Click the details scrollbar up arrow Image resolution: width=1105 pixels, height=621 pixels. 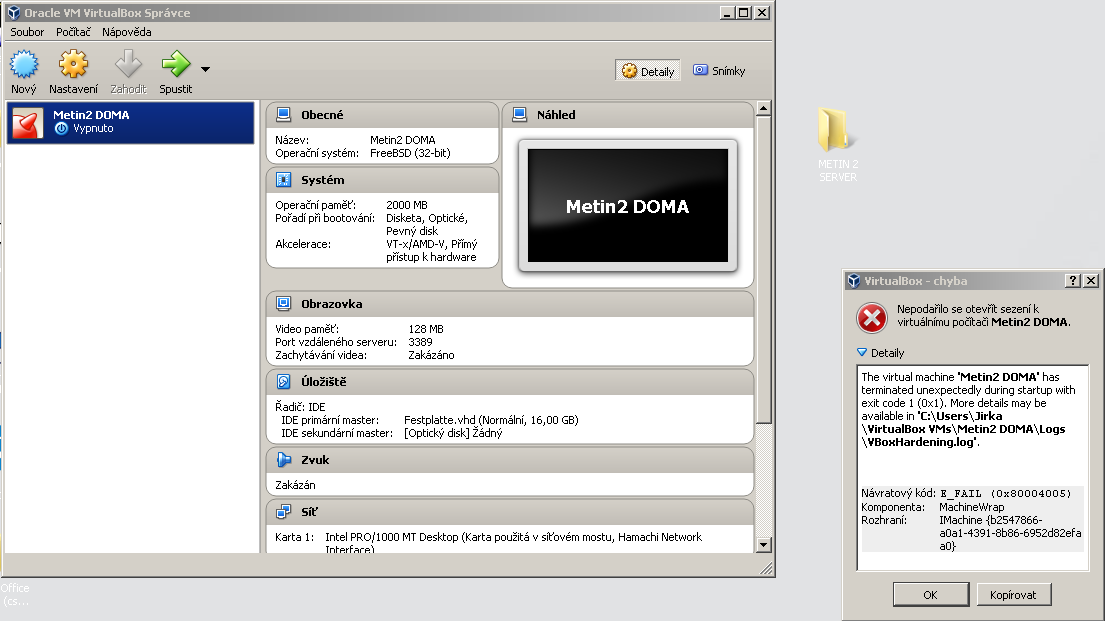(x=763, y=109)
